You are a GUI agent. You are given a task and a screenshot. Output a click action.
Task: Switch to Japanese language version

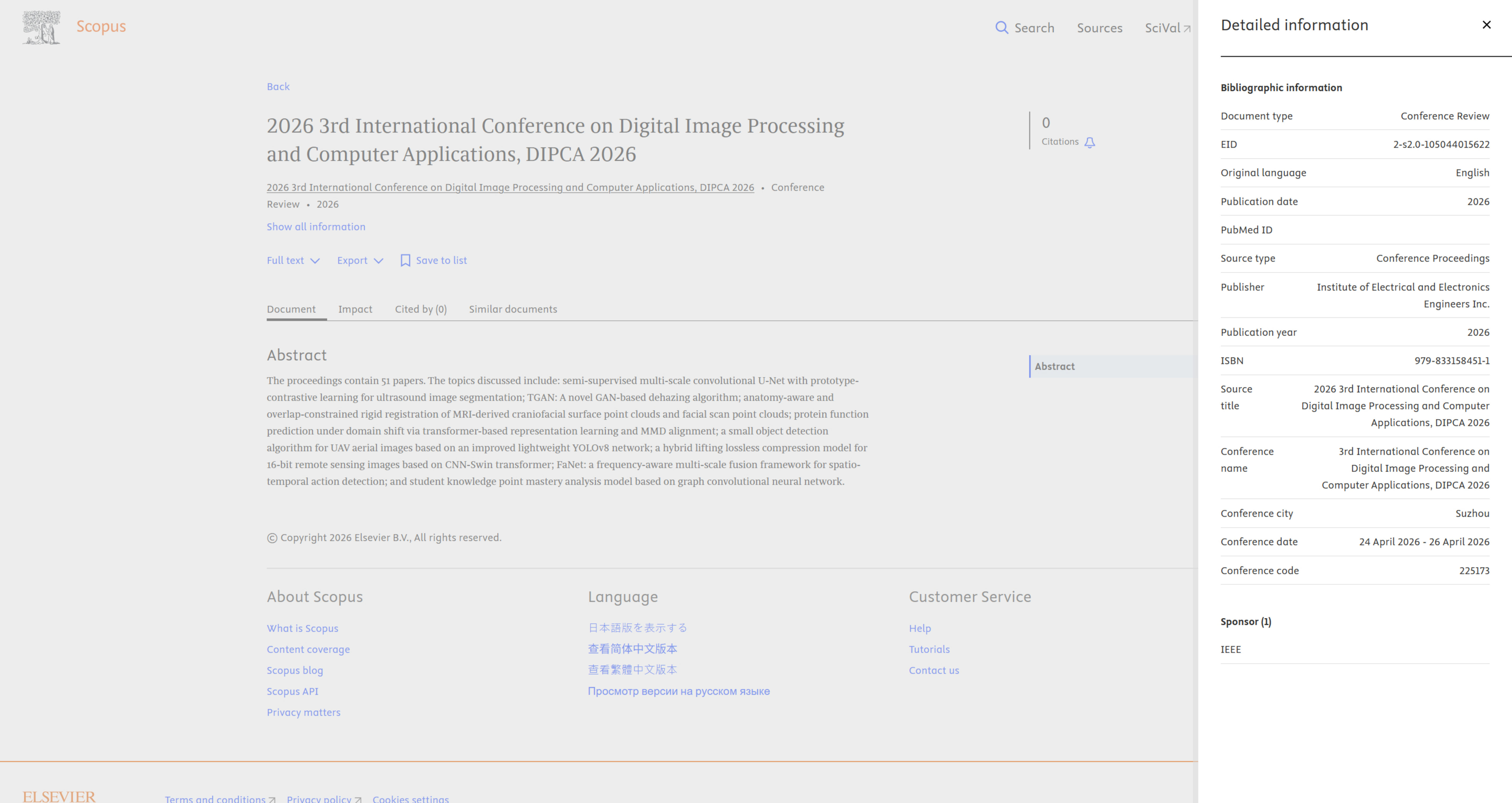[x=637, y=628]
